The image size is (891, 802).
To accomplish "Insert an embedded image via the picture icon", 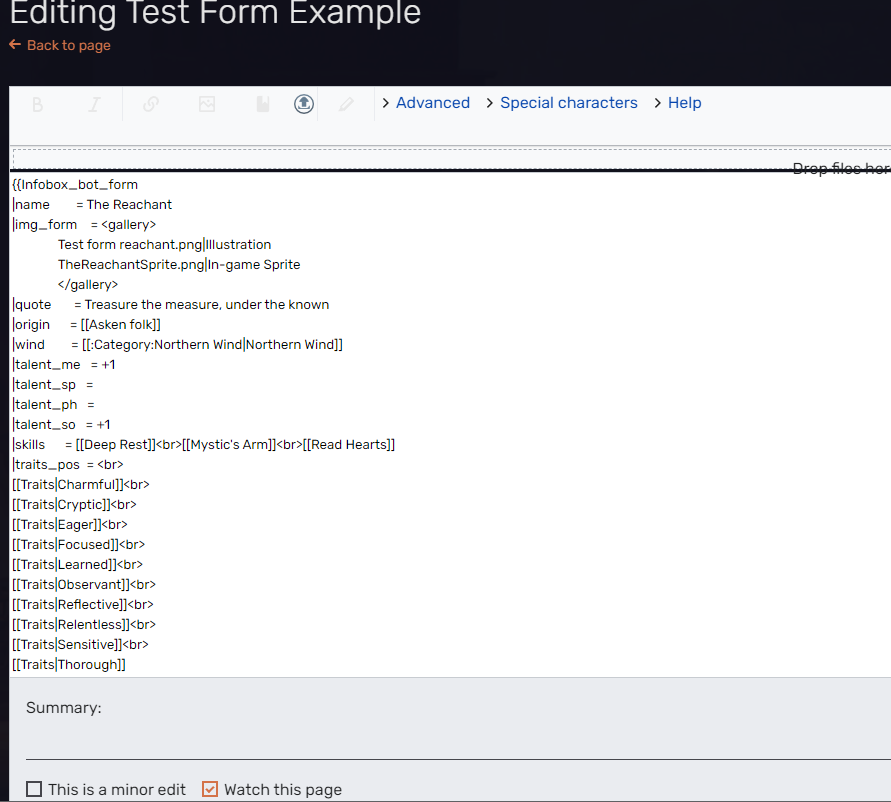I will pos(207,103).
